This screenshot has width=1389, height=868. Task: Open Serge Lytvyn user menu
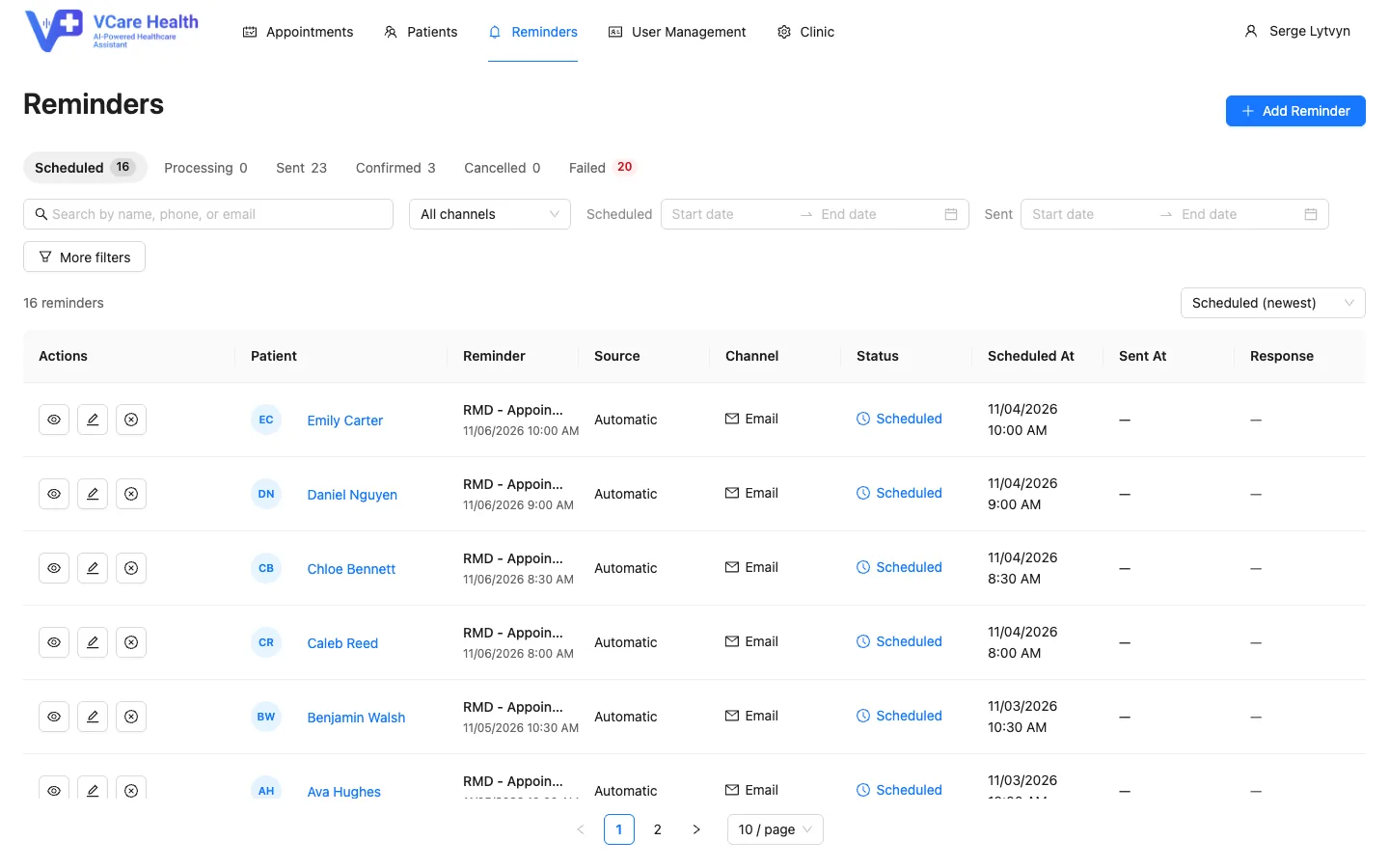pyautogui.click(x=1297, y=31)
